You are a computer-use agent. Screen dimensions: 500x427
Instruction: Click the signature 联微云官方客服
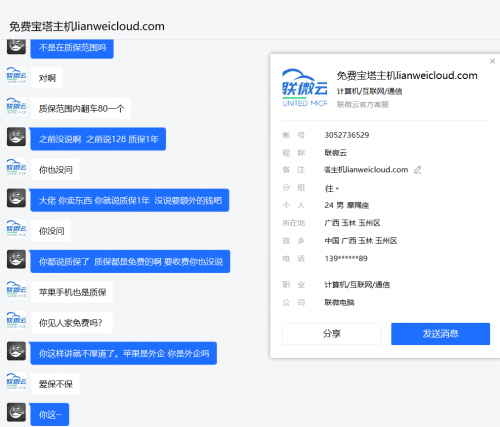(x=363, y=105)
